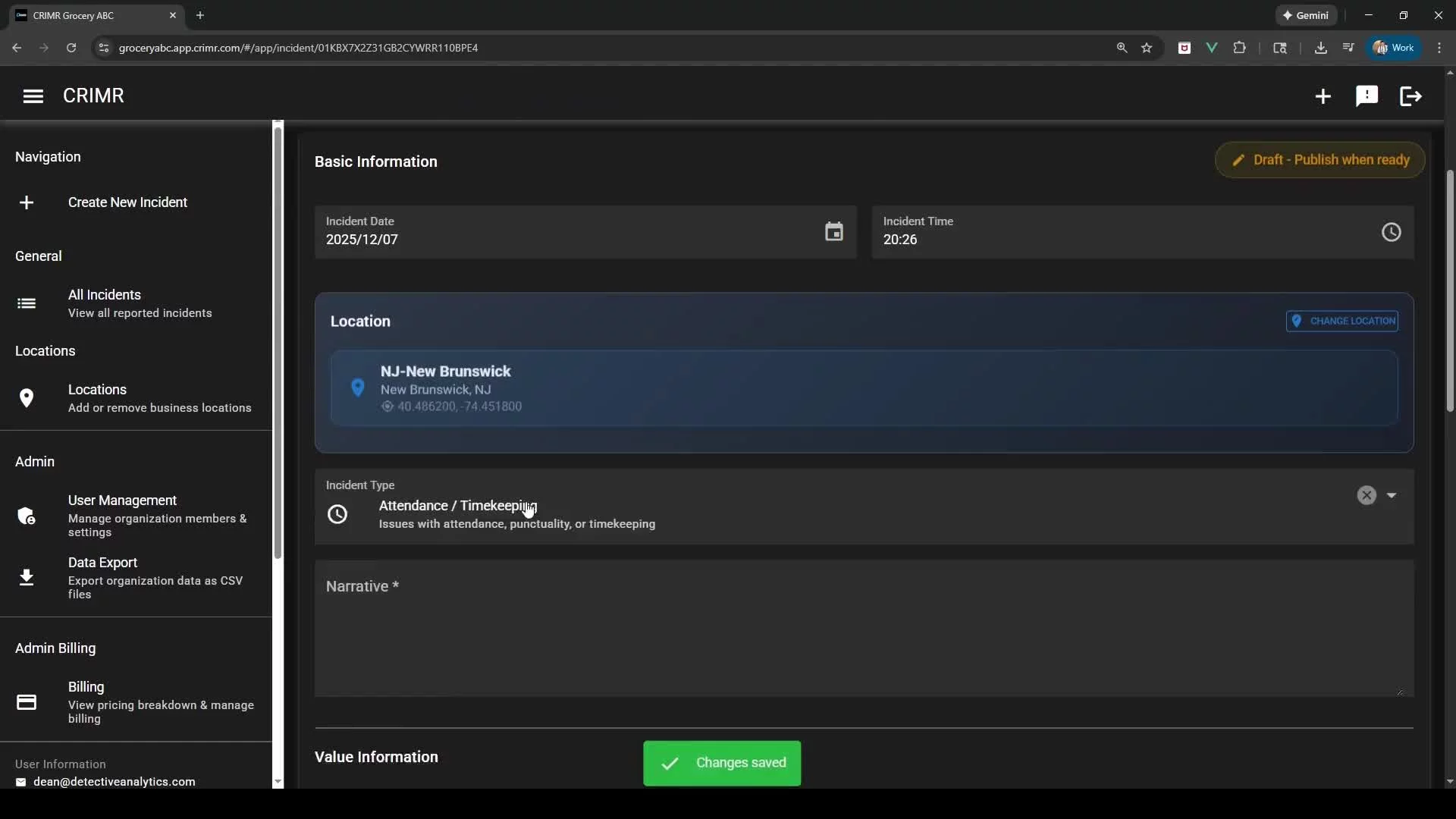The width and height of the screenshot is (1456, 819).
Task: Open browser extensions puzzle icon
Action: coord(1239,48)
